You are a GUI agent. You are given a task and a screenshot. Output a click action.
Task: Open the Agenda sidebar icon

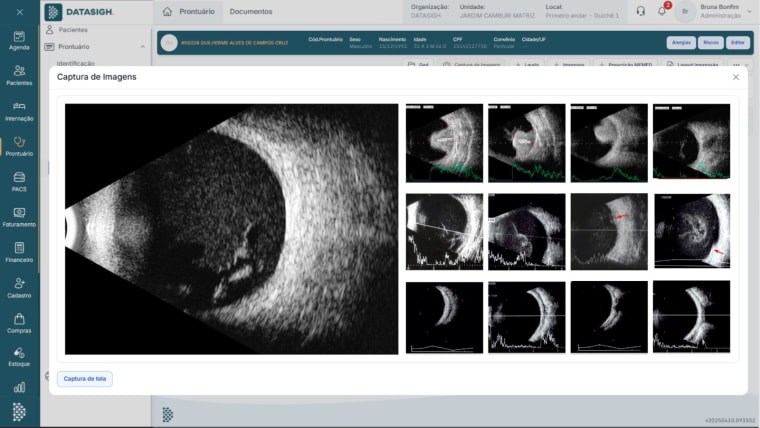[x=19, y=41]
